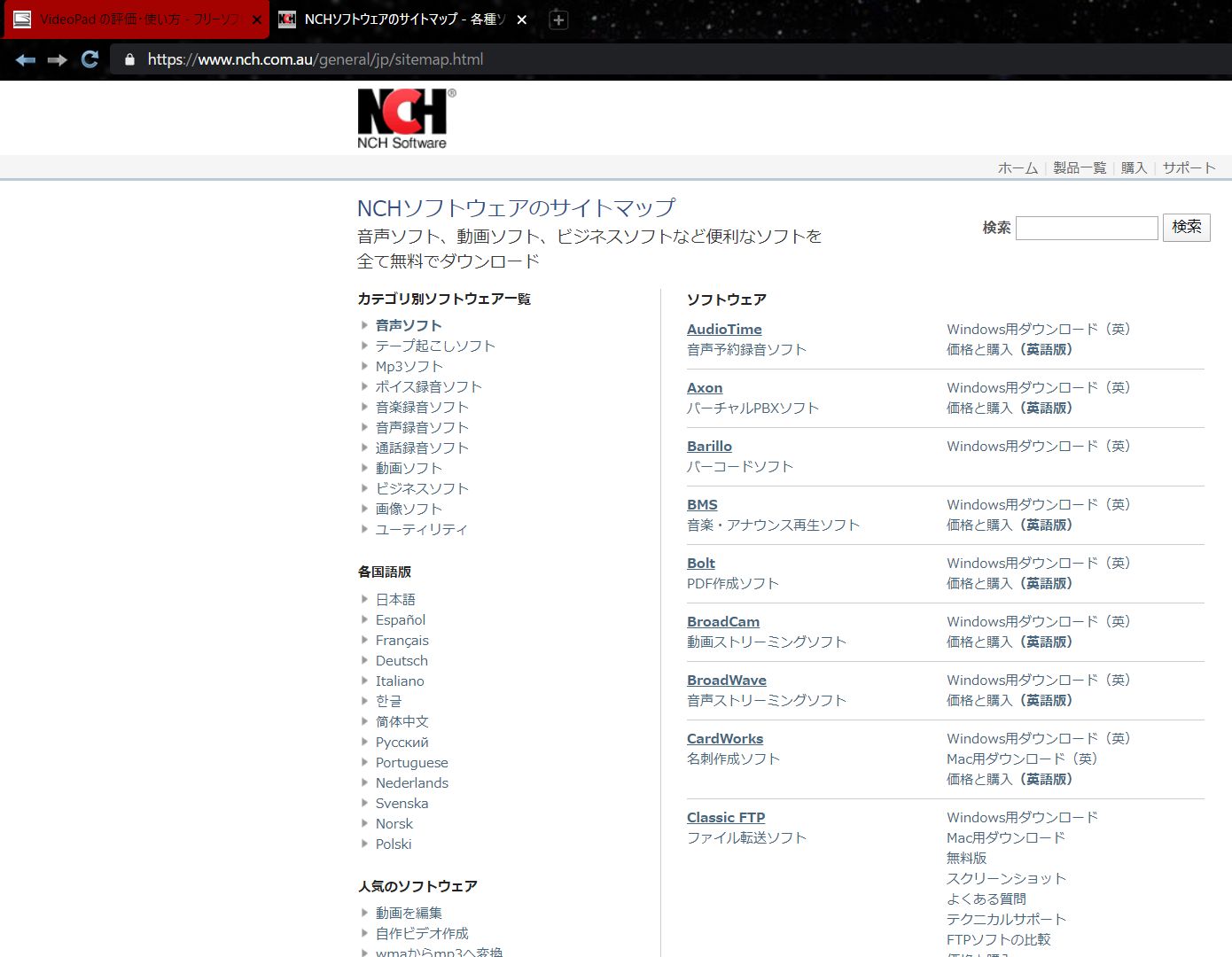Viewport: 1232px width, 957px height.
Task: Click the FTPソフトの比較 link
Action: [999, 939]
